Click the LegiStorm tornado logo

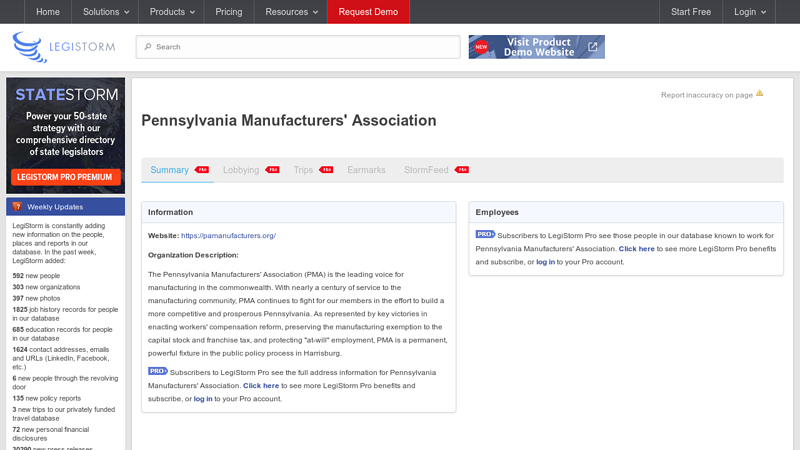(30, 47)
